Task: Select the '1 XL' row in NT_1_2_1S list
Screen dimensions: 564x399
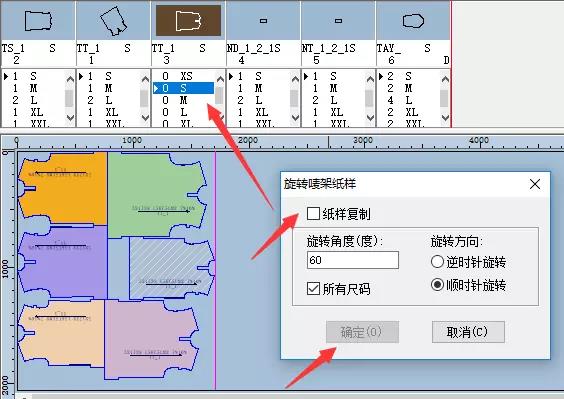Action: click(333, 112)
